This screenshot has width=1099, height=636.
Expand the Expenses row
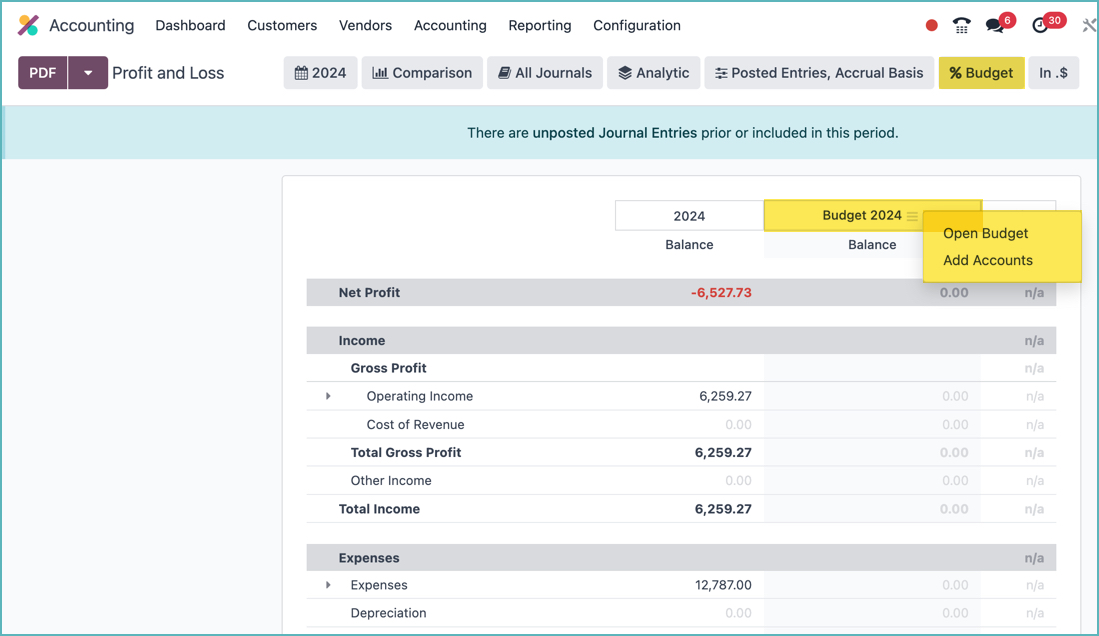[328, 585]
